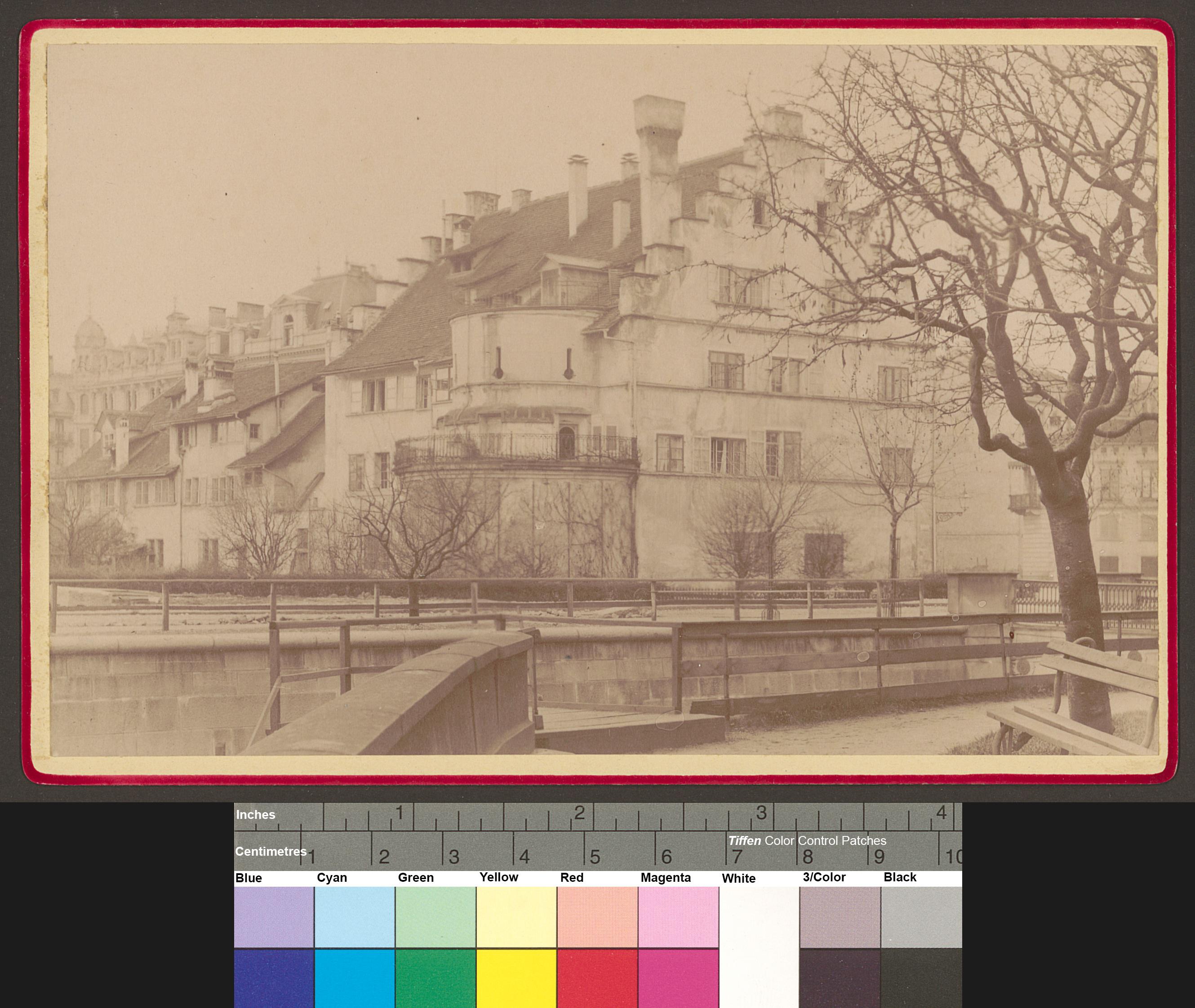Click the 2 centimetre ruler number
This screenshot has width=1195, height=1008.
(x=384, y=857)
